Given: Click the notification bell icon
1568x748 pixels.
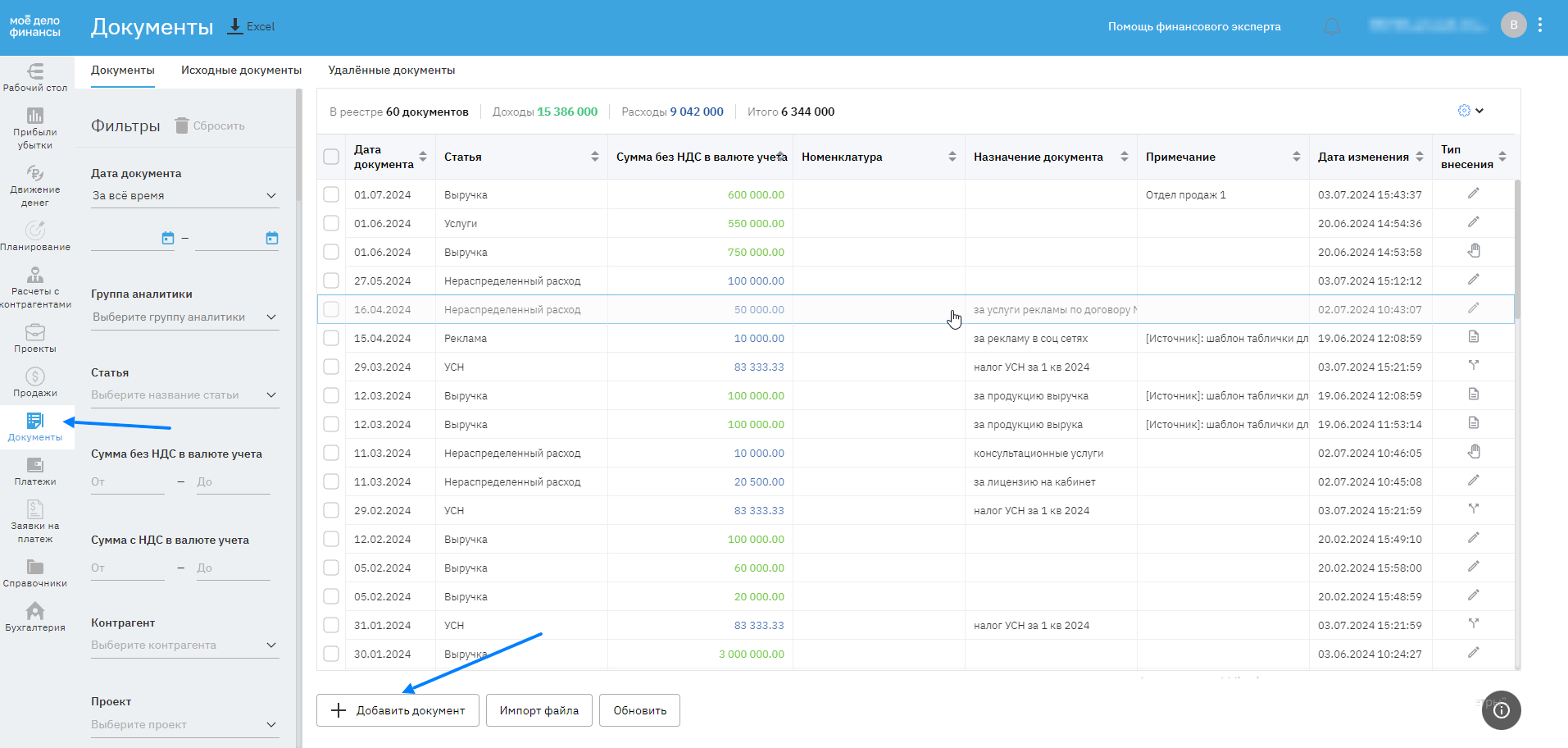Looking at the screenshot, I should 1332,27.
